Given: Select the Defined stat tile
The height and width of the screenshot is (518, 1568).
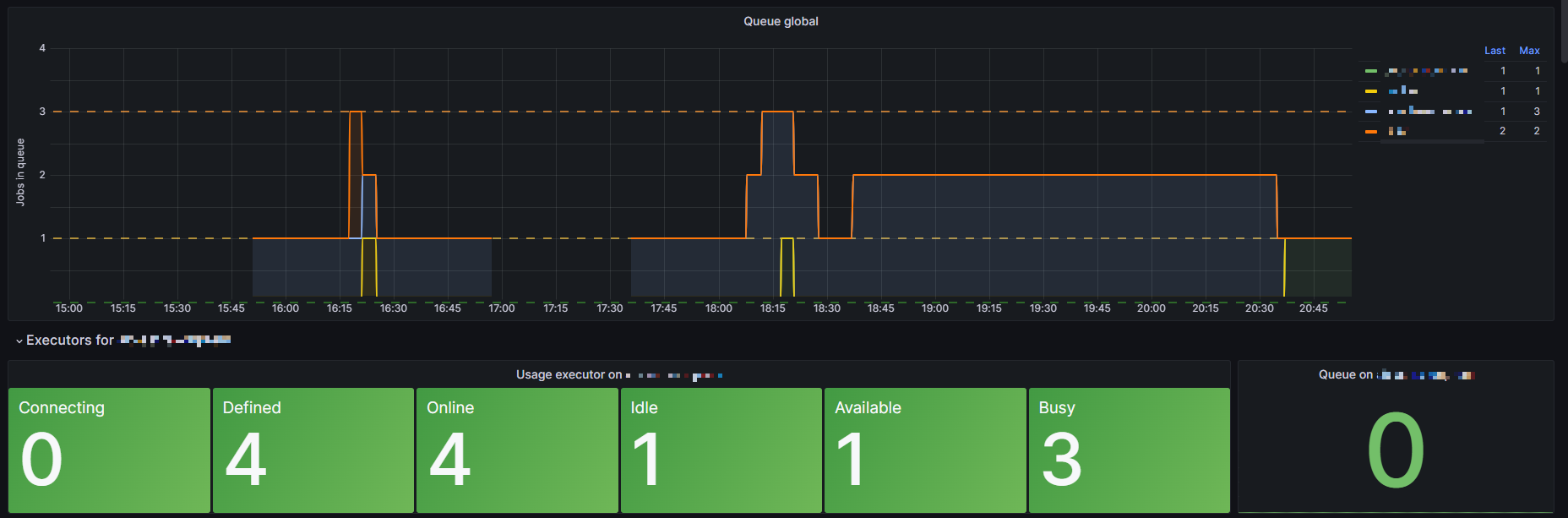Looking at the screenshot, I should (313, 450).
